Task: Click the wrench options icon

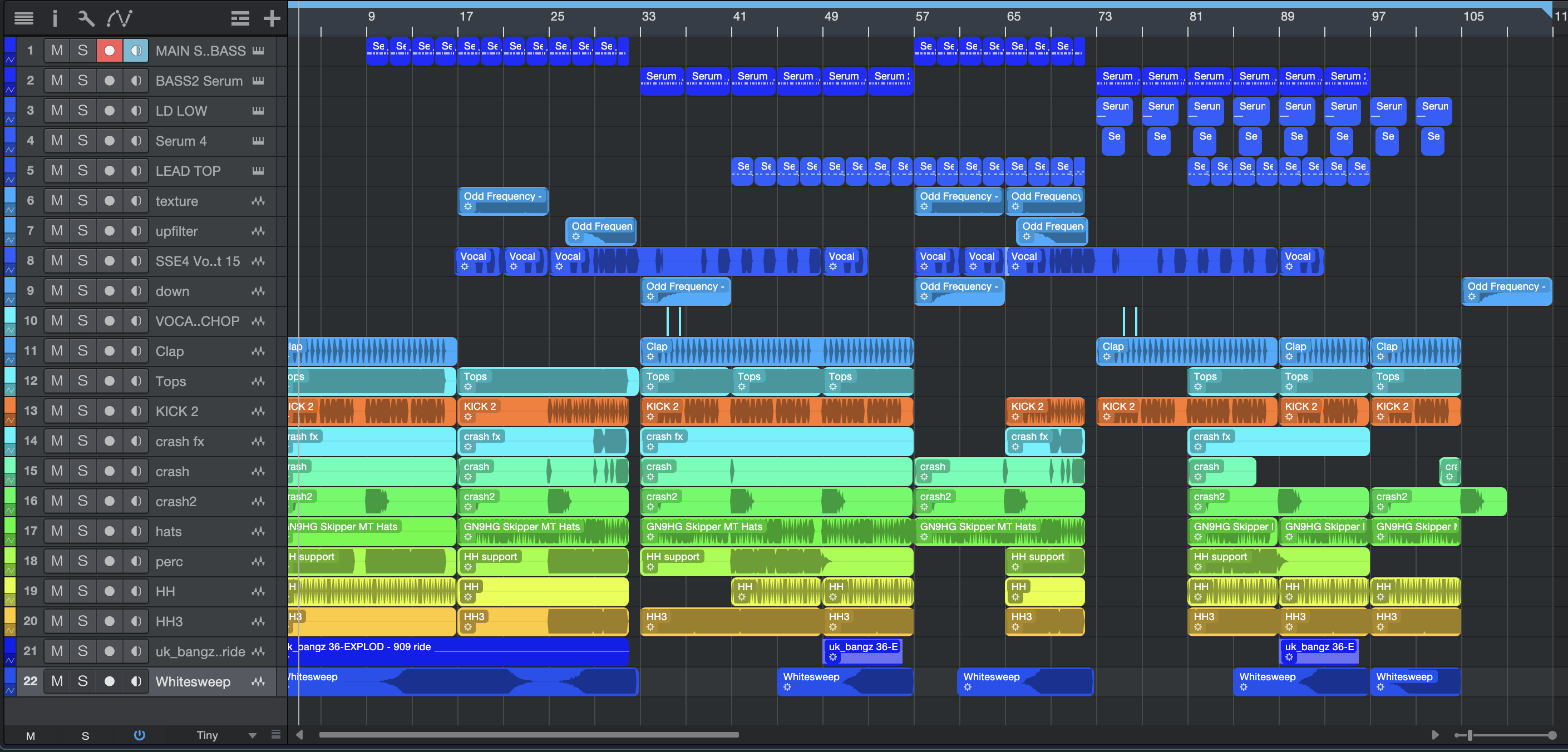Action: (x=86, y=18)
